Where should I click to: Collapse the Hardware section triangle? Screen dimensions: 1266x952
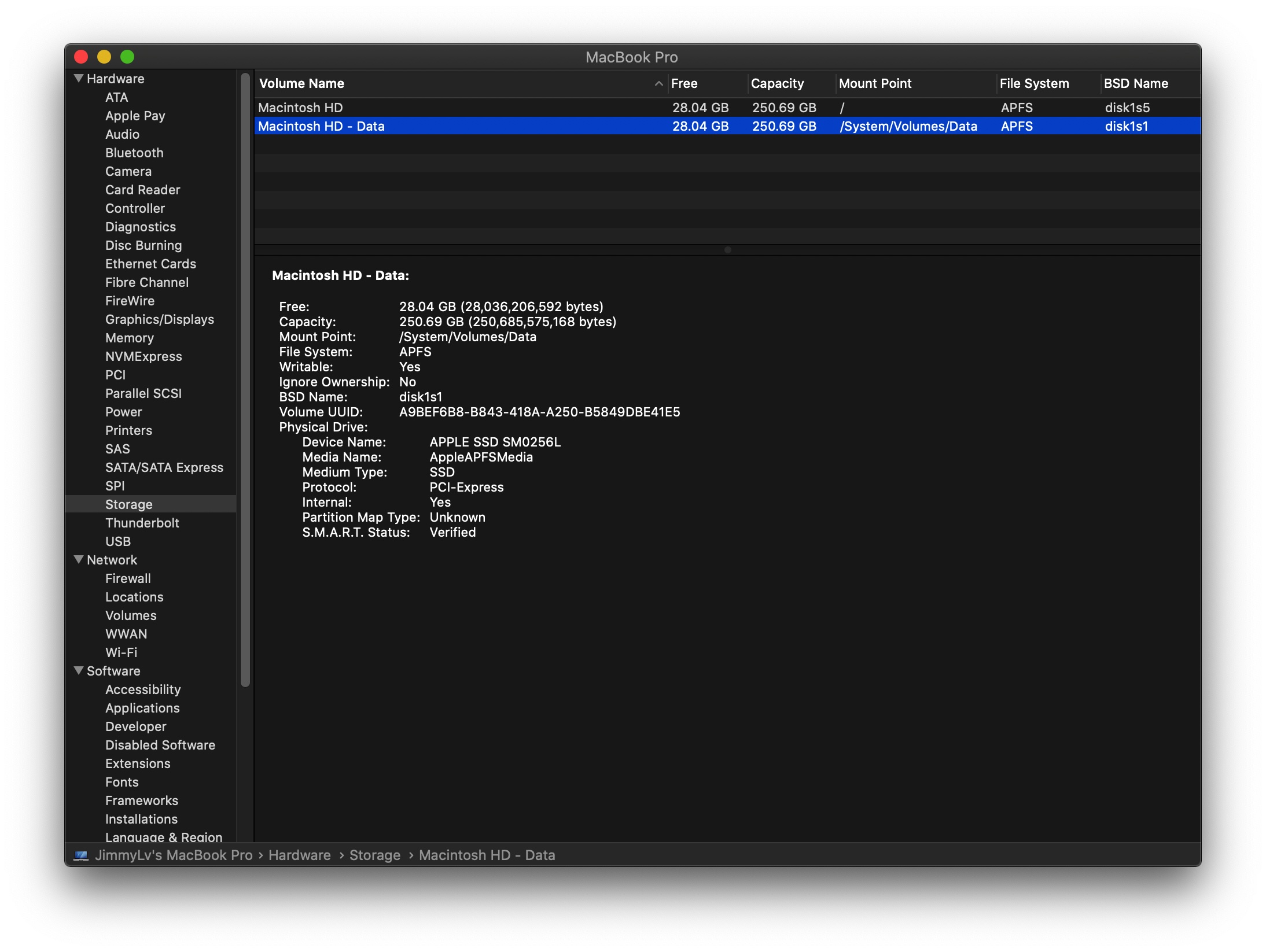(x=79, y=79)
